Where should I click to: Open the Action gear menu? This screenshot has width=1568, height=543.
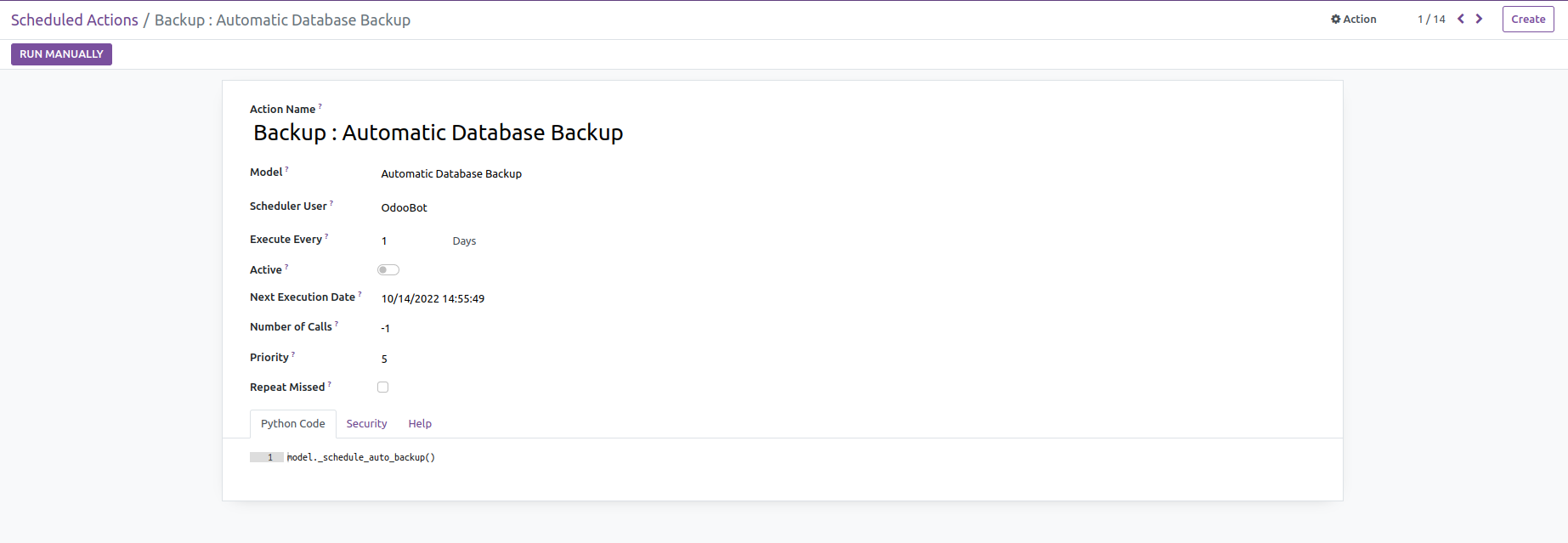[x=1354, y=19]
